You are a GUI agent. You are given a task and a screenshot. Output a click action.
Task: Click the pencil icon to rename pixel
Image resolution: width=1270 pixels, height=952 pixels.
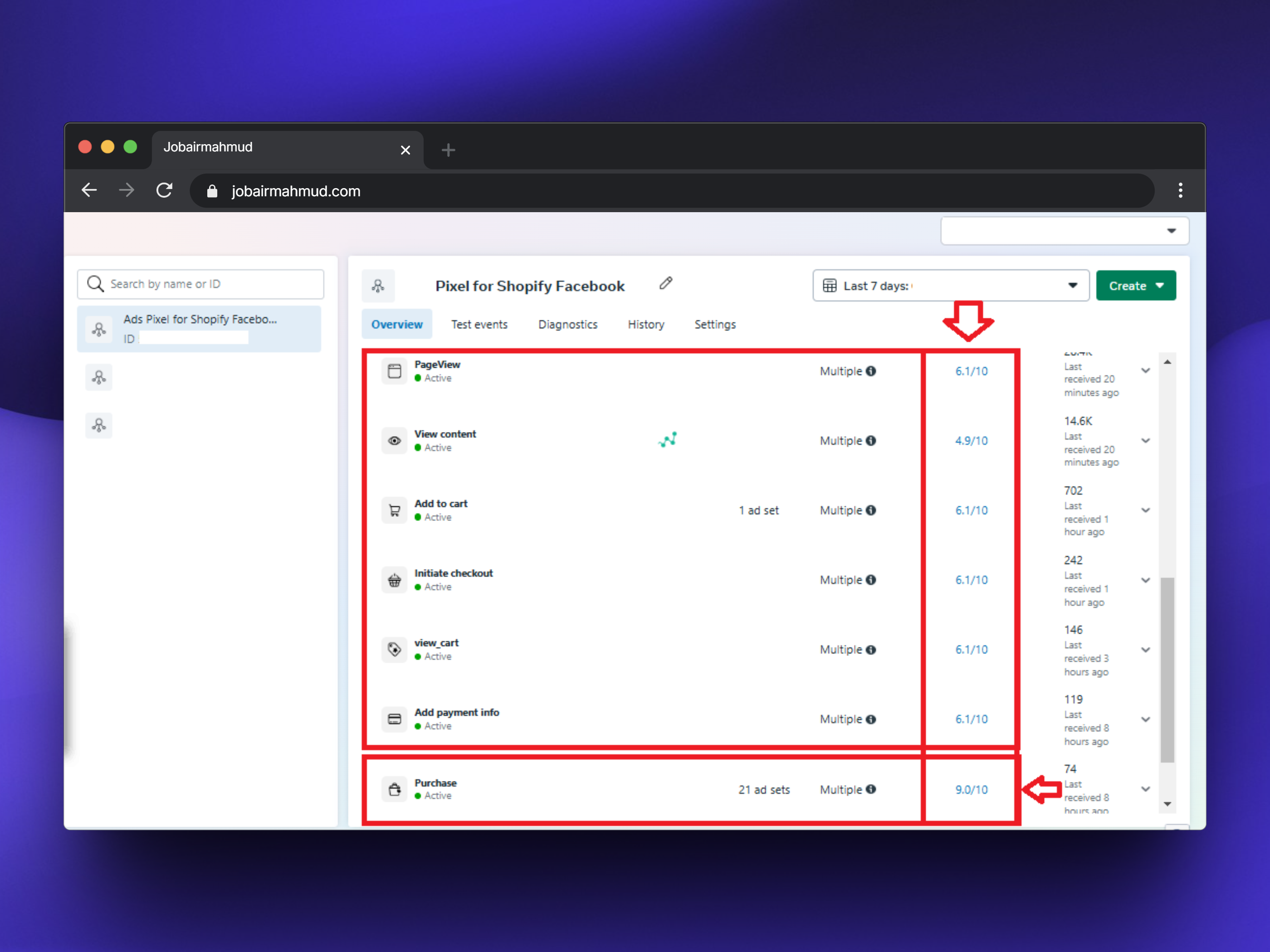click(x=666, y=283)
